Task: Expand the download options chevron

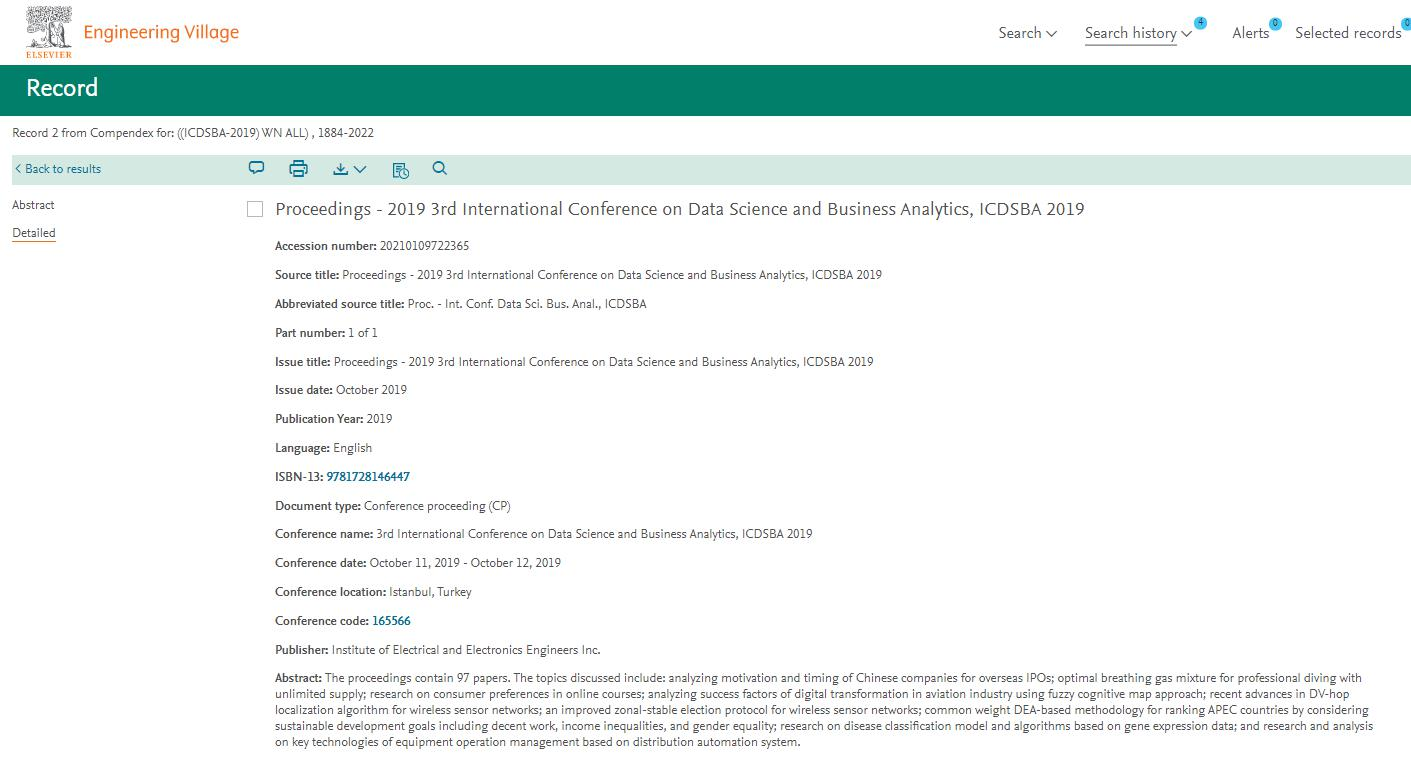Action: (360, 170)
